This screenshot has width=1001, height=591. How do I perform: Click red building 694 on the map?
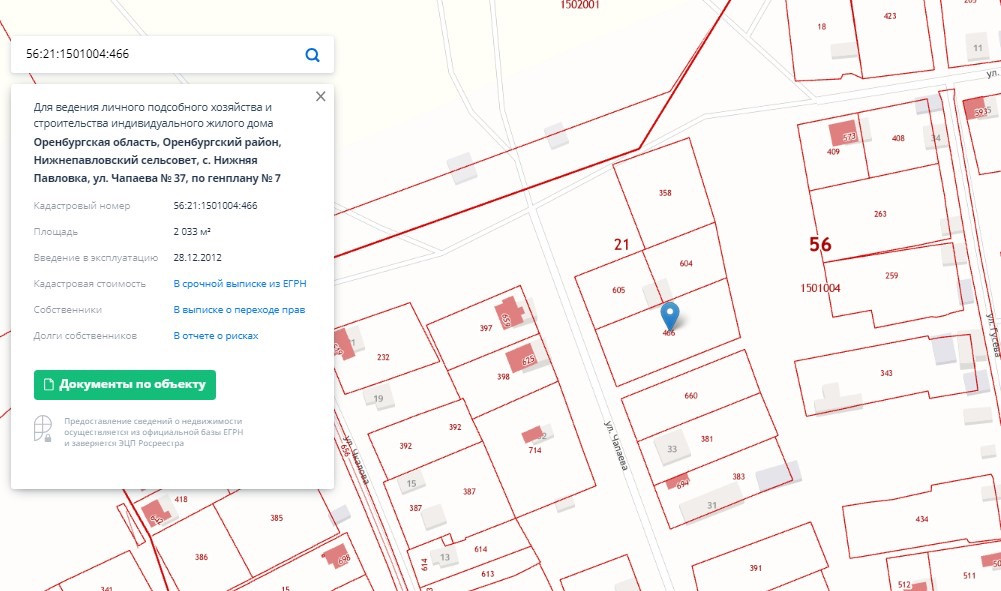coord(678,482)
